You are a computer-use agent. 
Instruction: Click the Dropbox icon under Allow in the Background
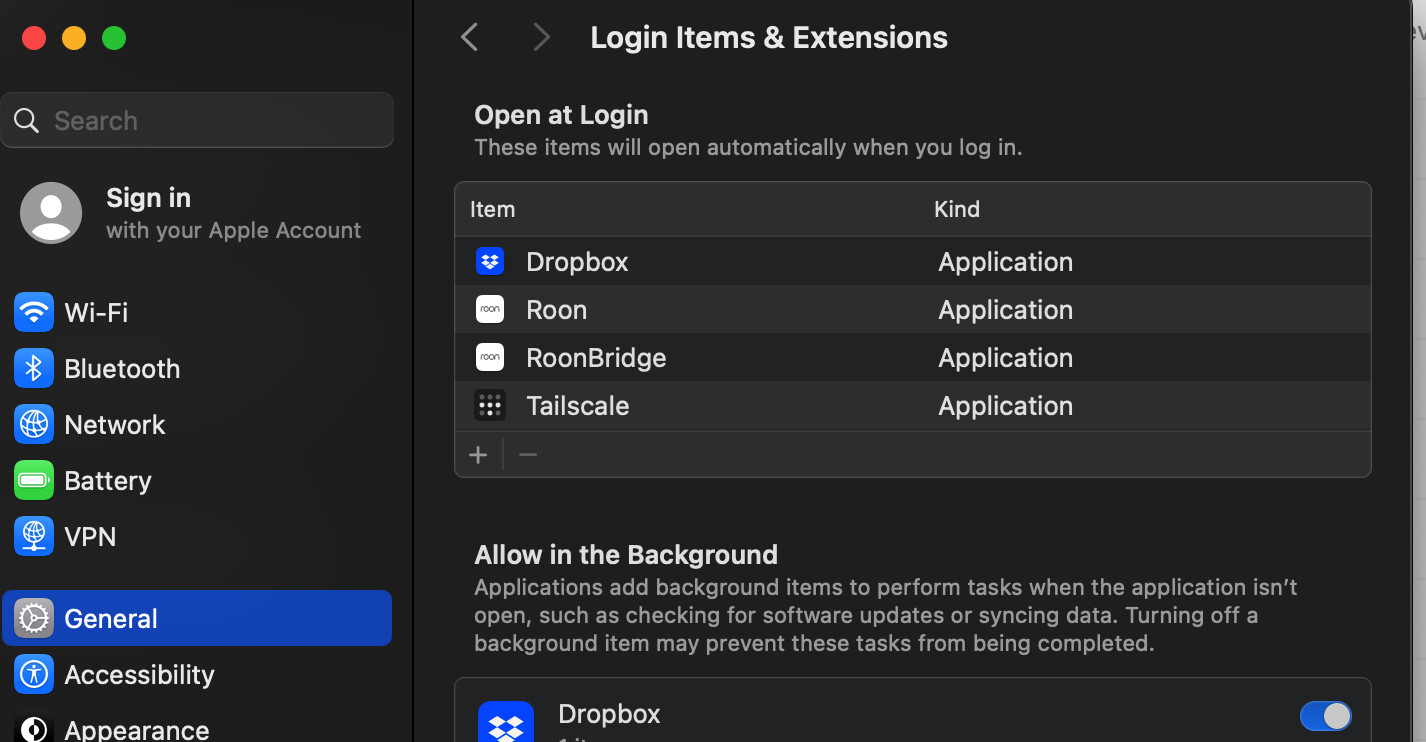[x=506, y=722]
